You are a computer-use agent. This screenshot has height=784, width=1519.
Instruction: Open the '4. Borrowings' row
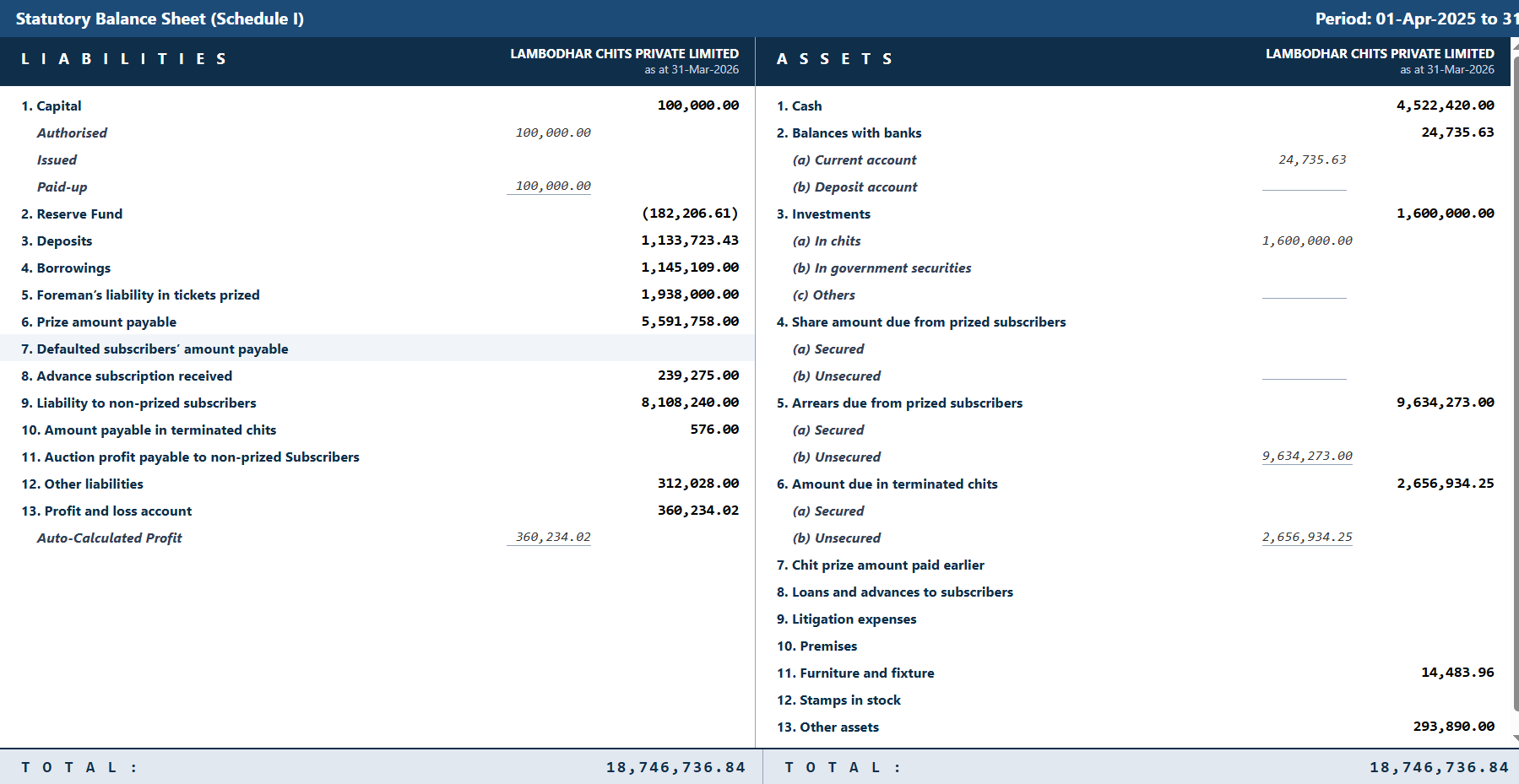coord(377,268)
